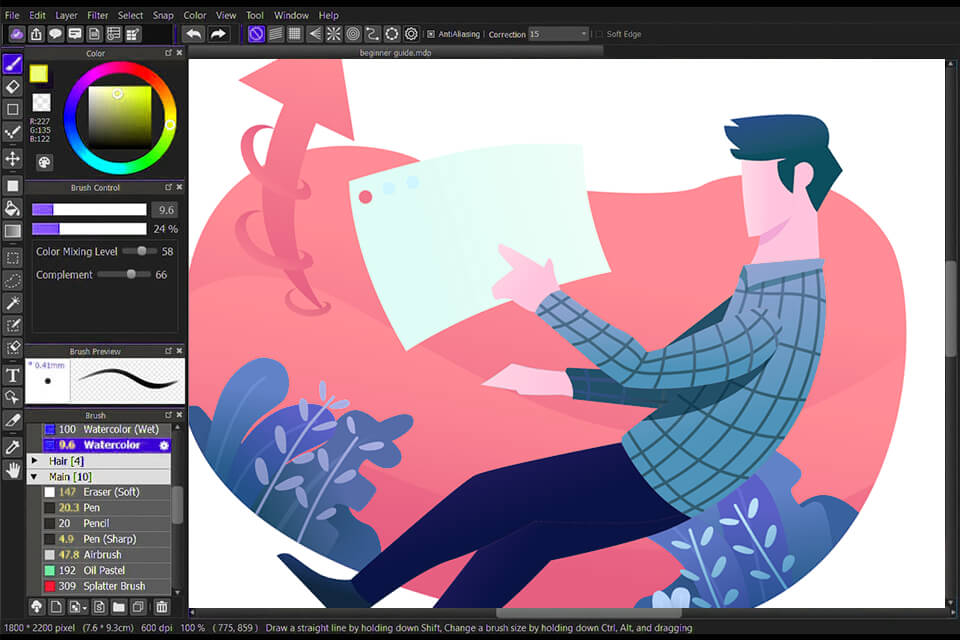Select the Eyedropper tool
Viewport: 960px width, 640px height.
pyautogui.click(x=13, y=445)
